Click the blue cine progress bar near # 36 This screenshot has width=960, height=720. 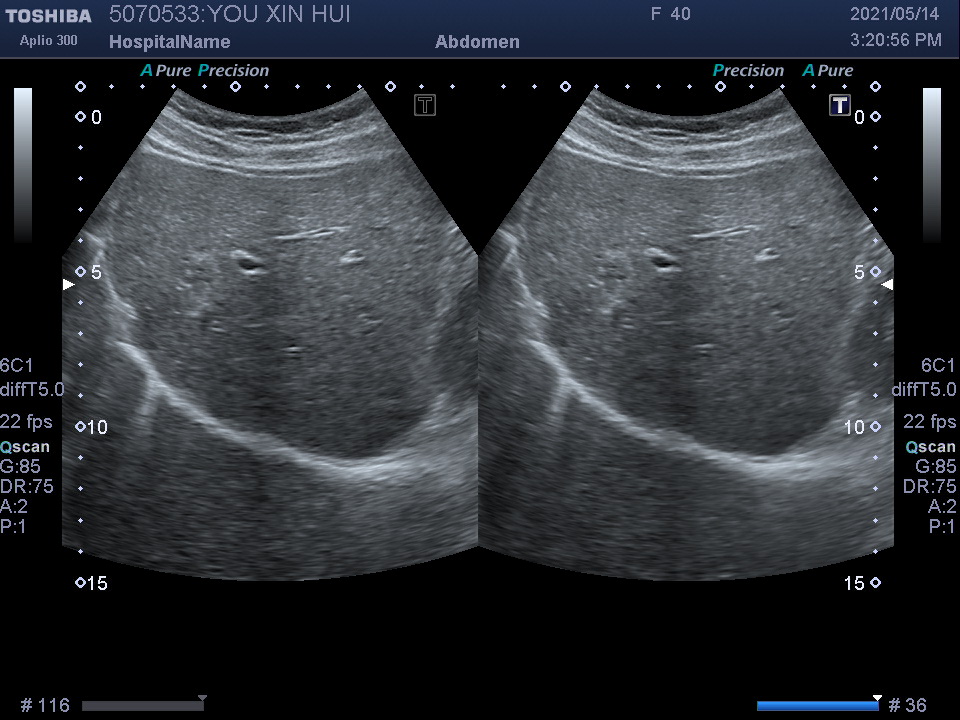point(818,706)
